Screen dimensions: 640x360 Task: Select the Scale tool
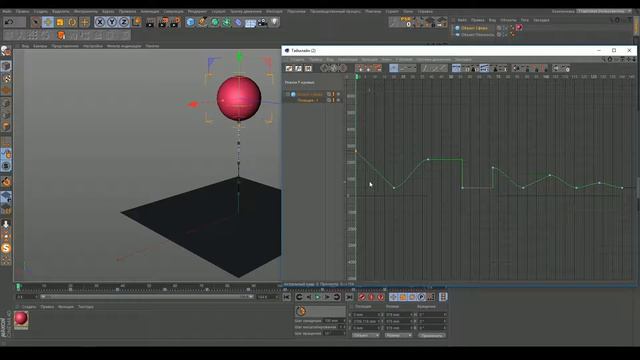(x=60, y=22)
